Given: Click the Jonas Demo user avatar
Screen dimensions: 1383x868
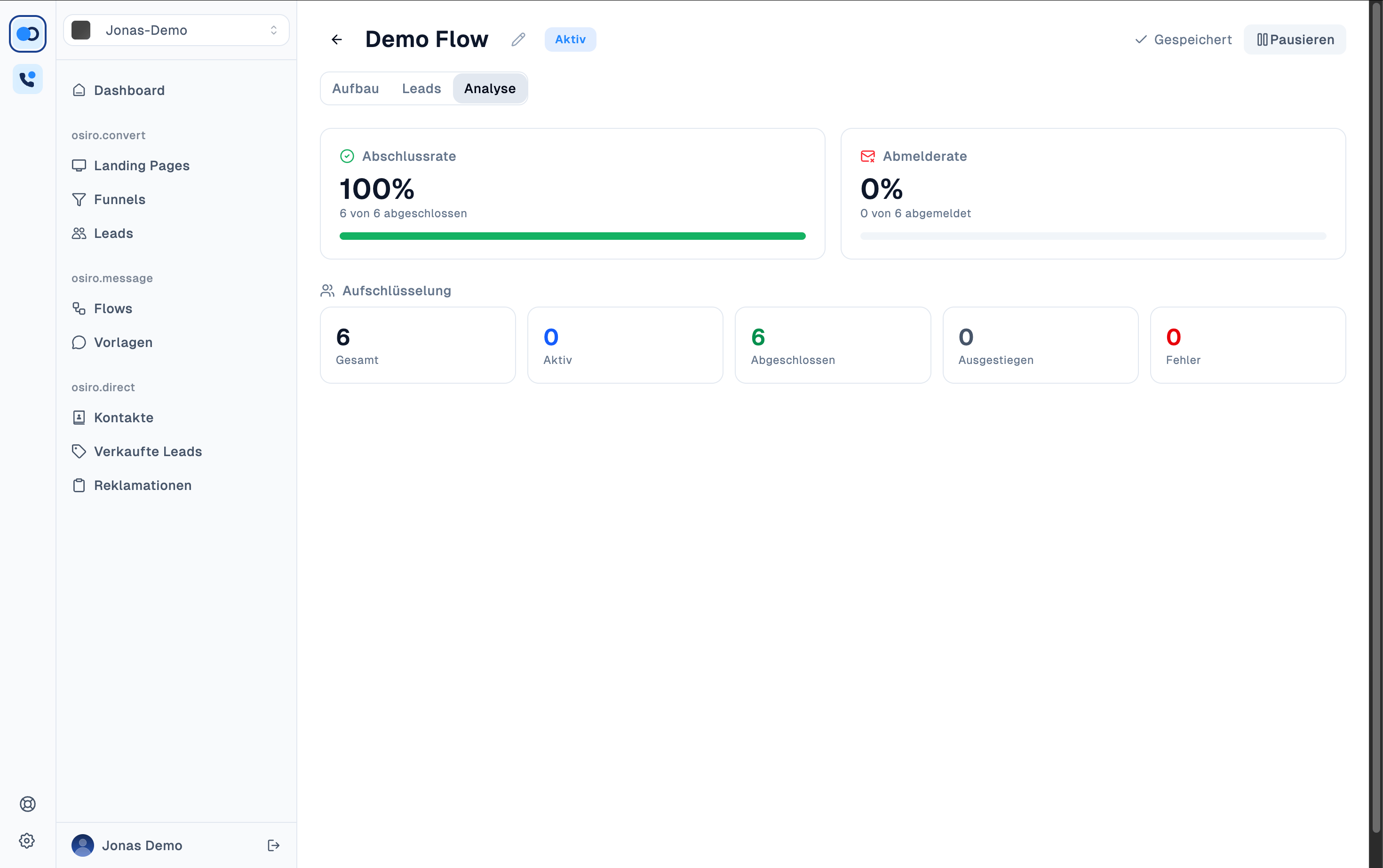Looking at the screenshot, I should (83, 845).
